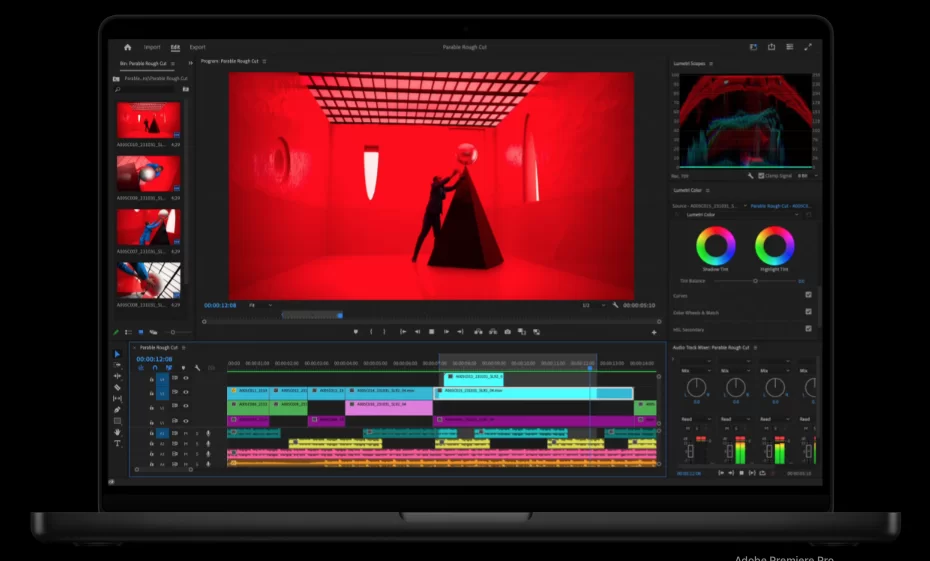The width and height of the screenshot is (930, 561).
Task: Click the Export Frame camera icon
Action: 507,331
